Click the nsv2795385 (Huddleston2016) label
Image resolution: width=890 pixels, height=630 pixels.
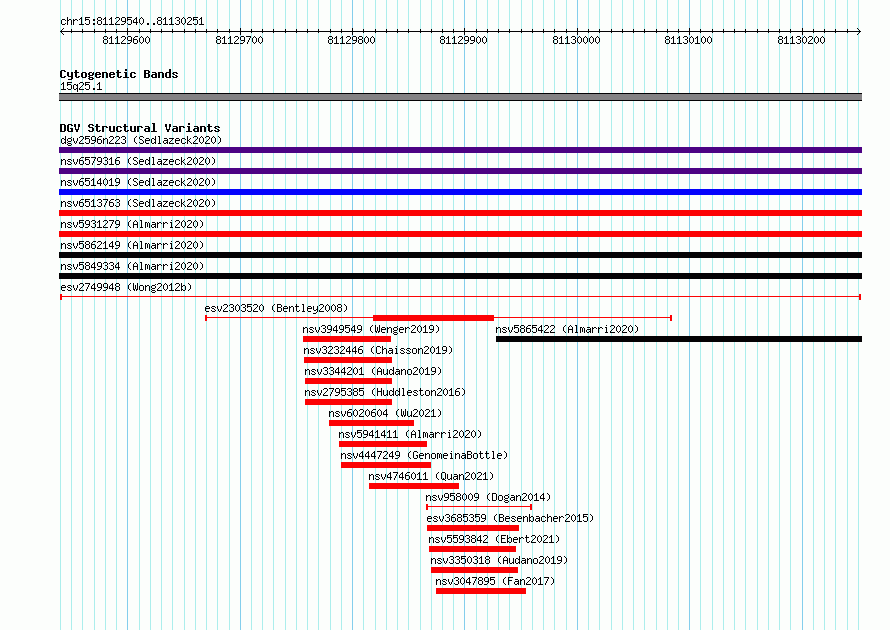[385, 392]
